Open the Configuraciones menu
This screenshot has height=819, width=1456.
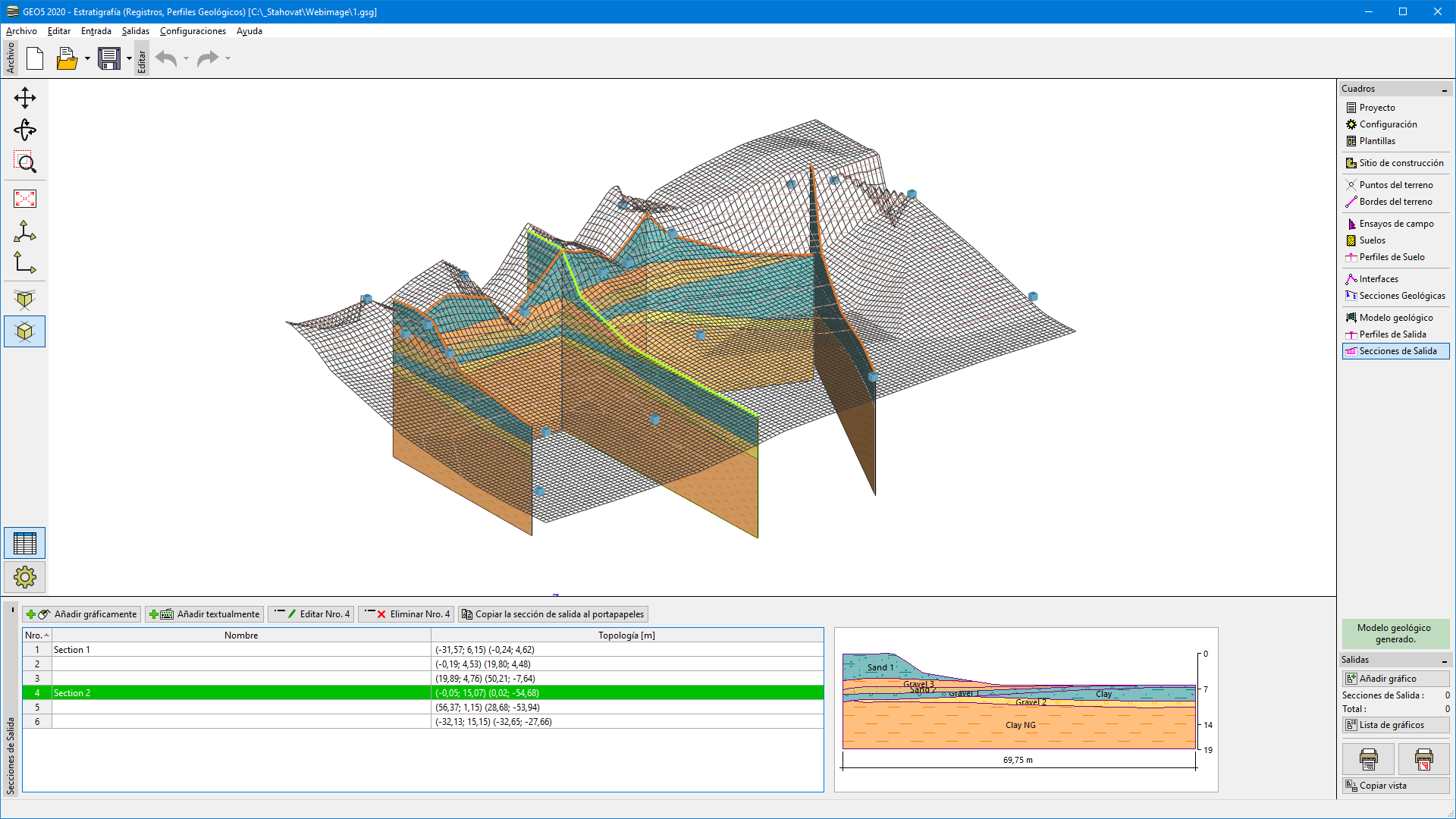[x=192, y=31]
